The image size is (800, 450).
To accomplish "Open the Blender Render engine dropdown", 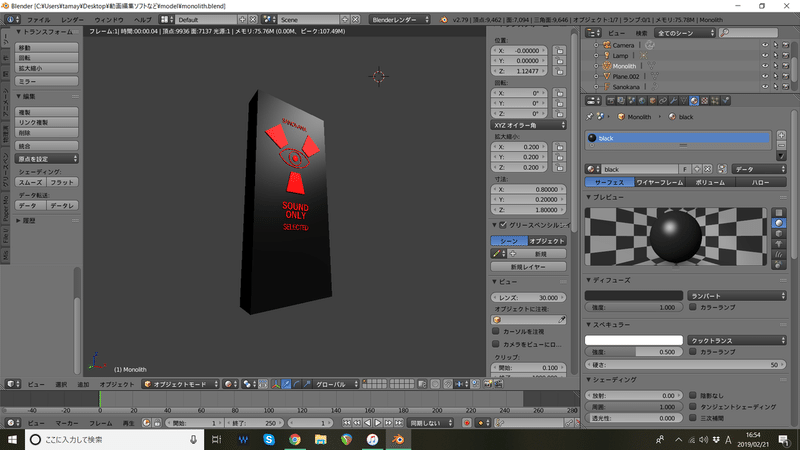I will tap(400, 19).
